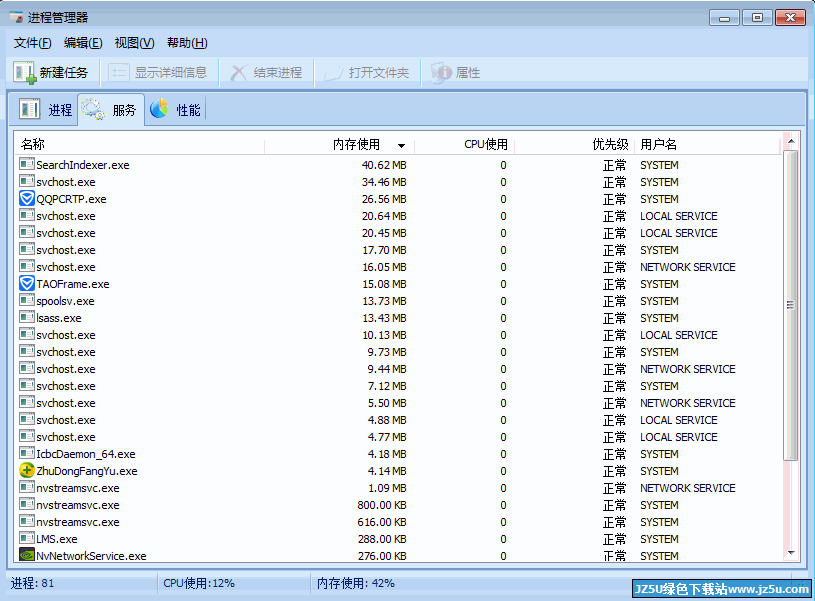Click the 显示详细信息 button label
The image size is (815, 601).
(170, 73)
